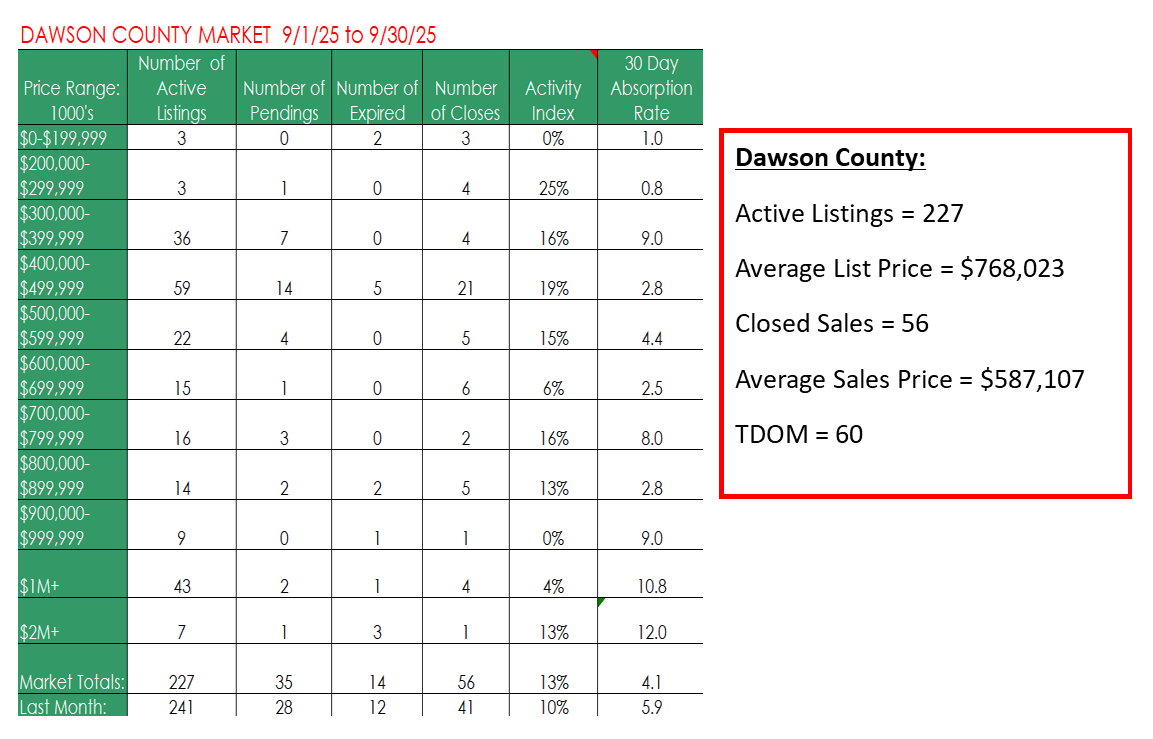
Task: Click the Dawson County Market title text
Action: (x=228, y=36)
